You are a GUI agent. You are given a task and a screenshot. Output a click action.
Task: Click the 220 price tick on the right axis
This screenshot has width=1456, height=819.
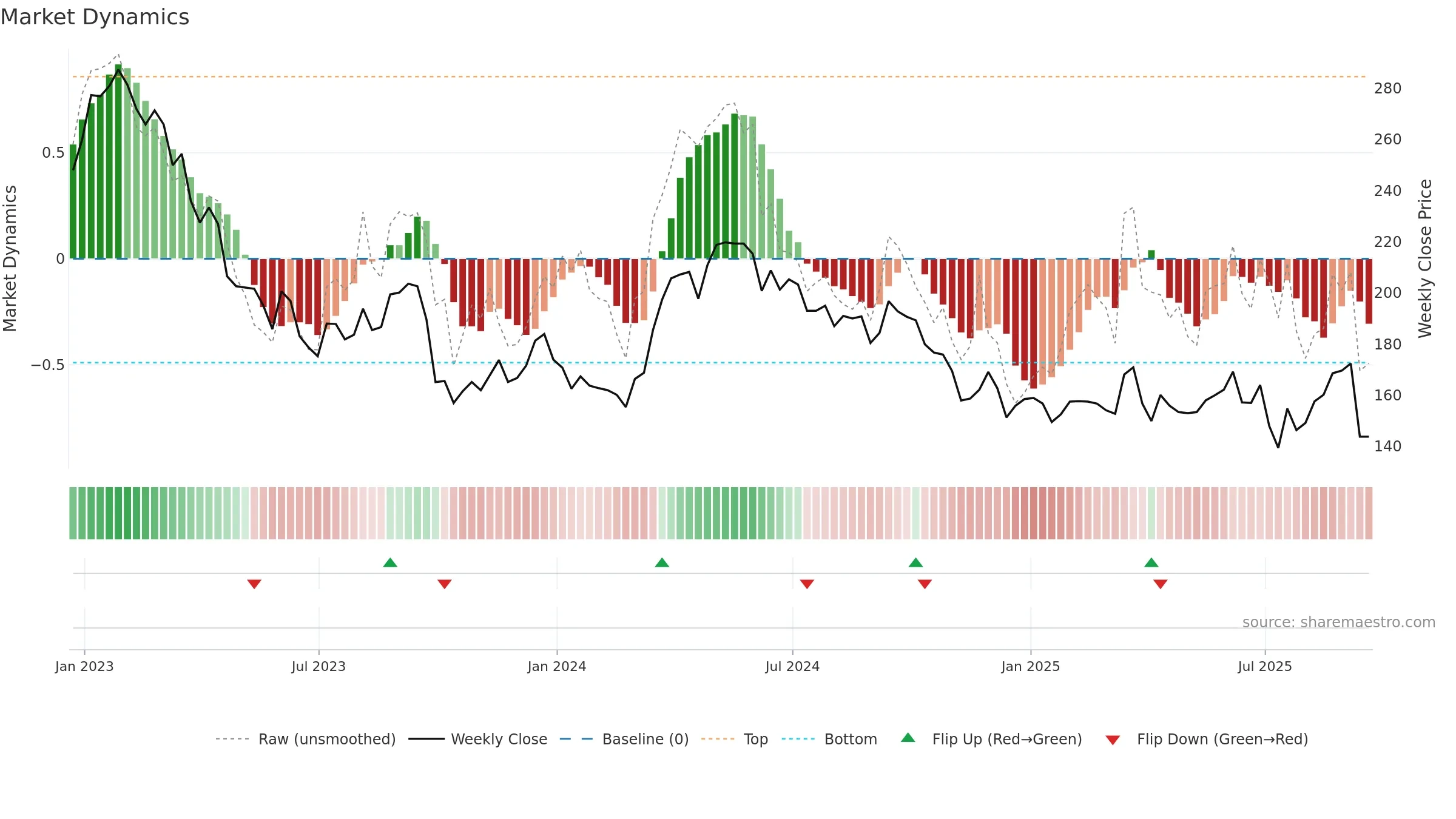click(1388, 242)
